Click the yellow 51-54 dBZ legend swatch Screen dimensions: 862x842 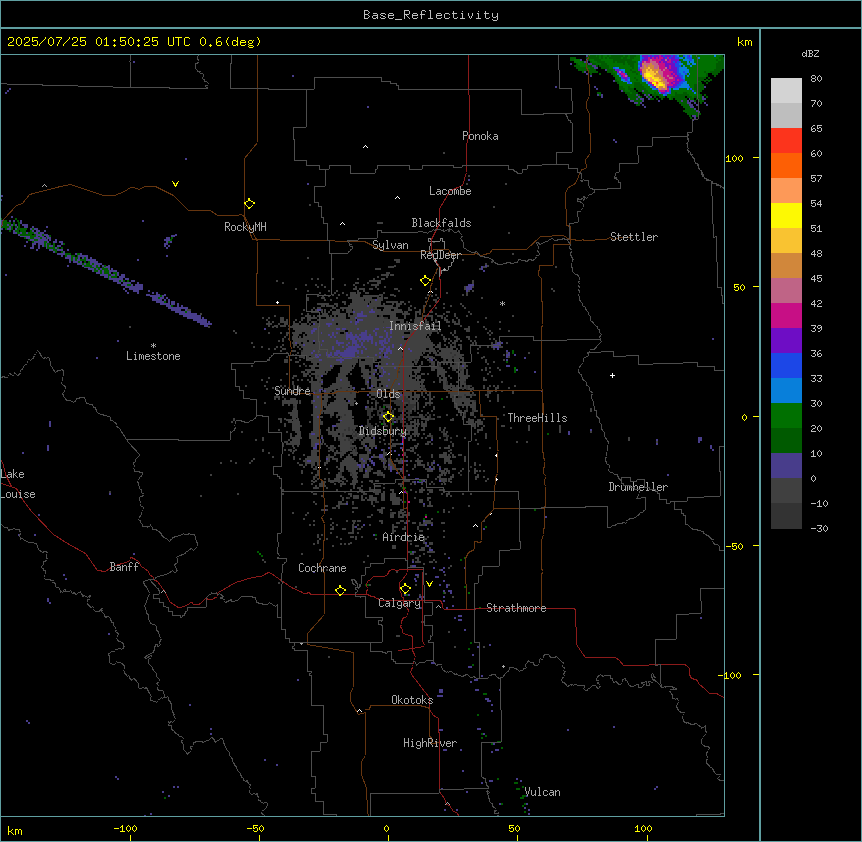[x=786, y=215]
